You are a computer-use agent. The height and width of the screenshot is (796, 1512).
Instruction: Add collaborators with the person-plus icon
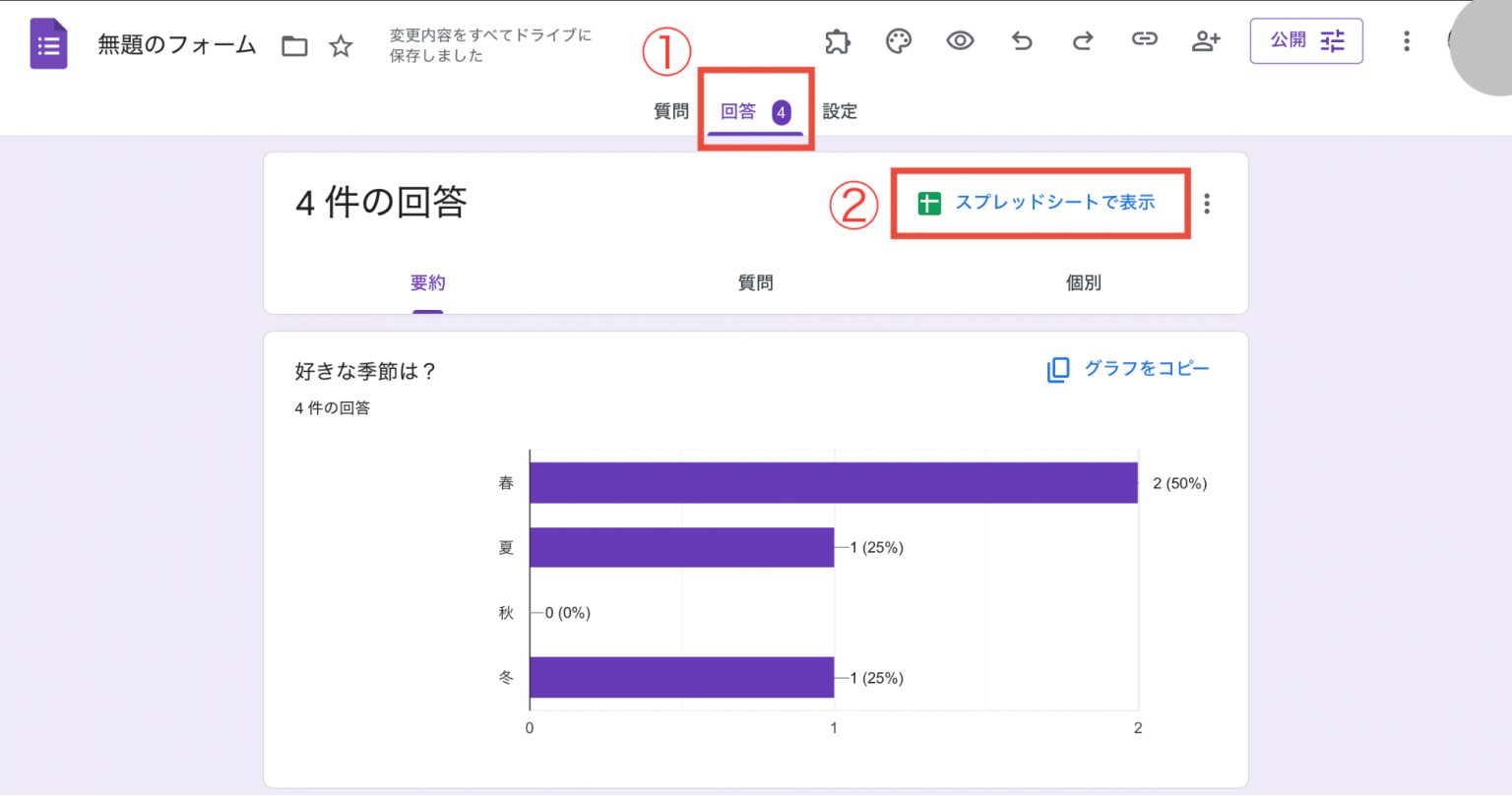[x=1206, y=40]
